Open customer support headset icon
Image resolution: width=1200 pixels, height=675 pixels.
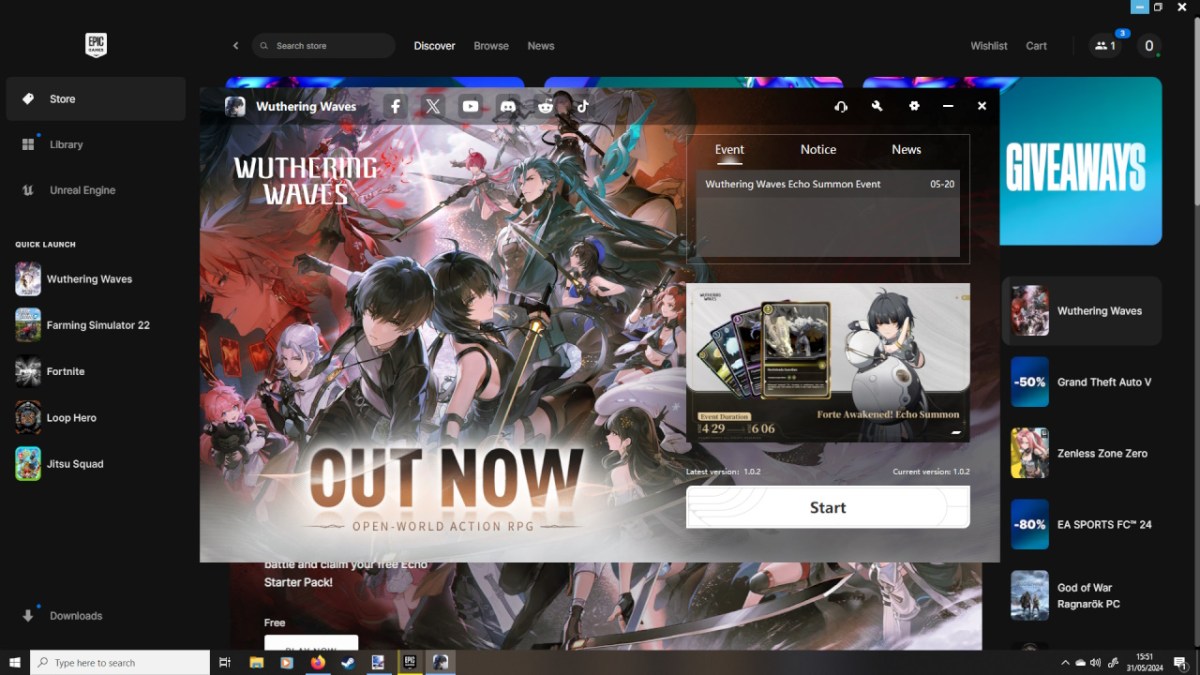coord(841,106)
